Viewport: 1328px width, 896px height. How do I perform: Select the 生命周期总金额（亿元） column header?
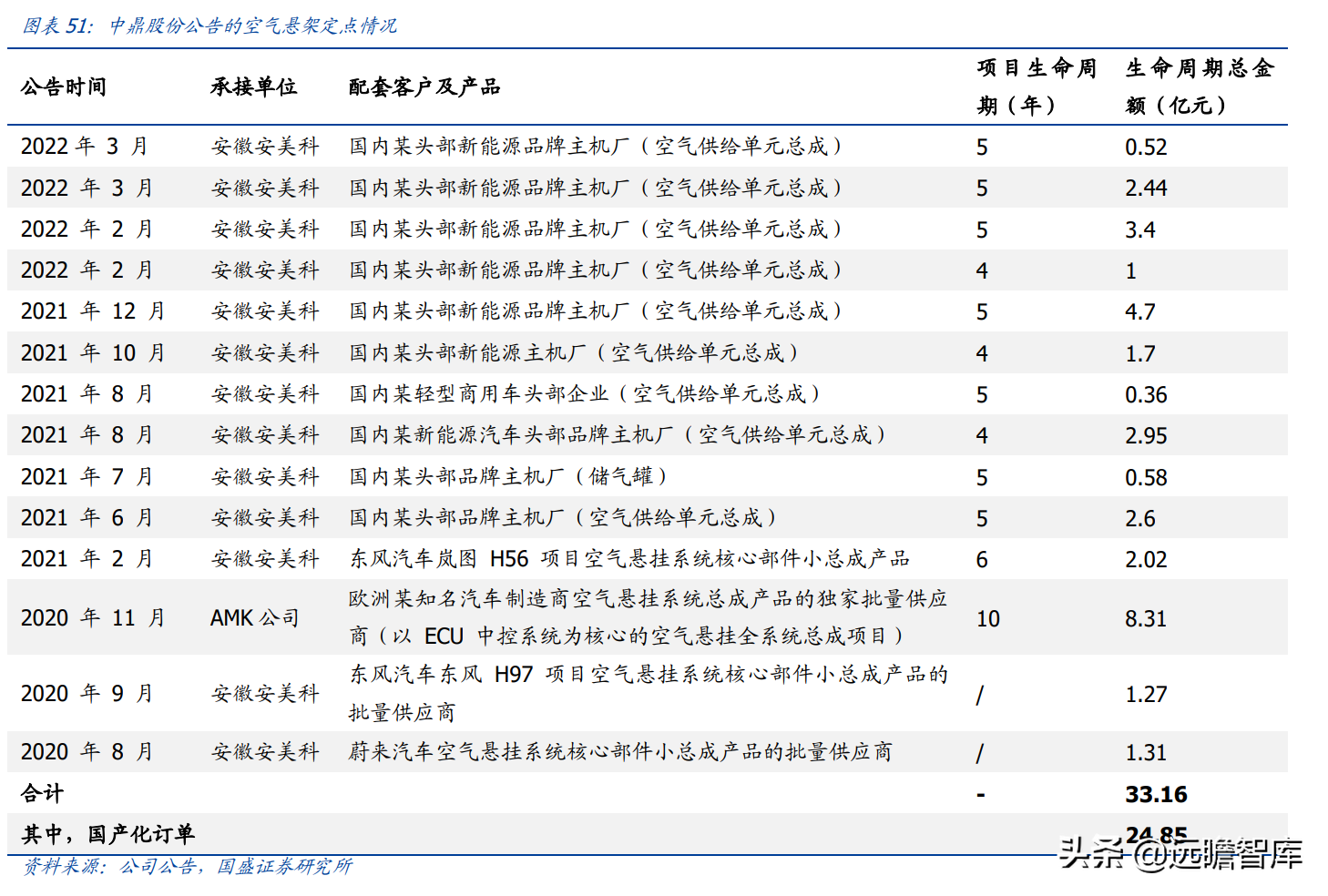[1200, 87]
